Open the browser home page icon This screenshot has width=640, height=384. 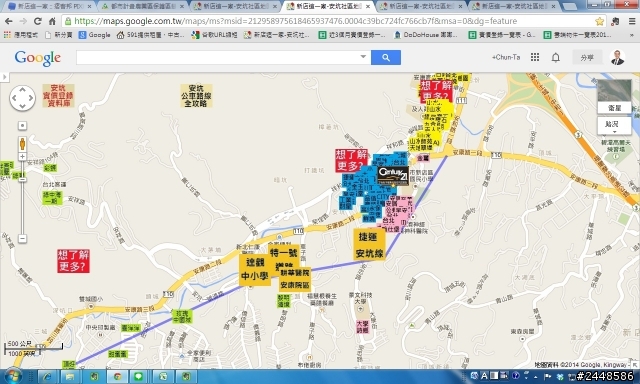52,21
